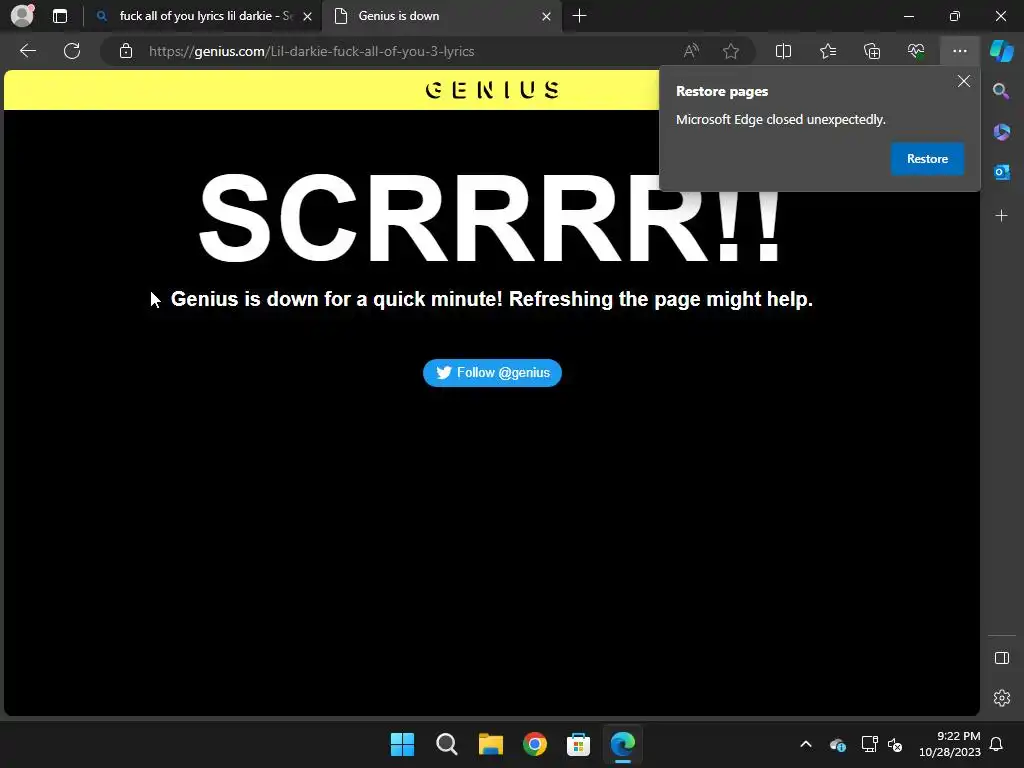Restore pages after Edge crash
Image resolution: width=1024 pixels, height=768 pixels.
click(927, 159)
